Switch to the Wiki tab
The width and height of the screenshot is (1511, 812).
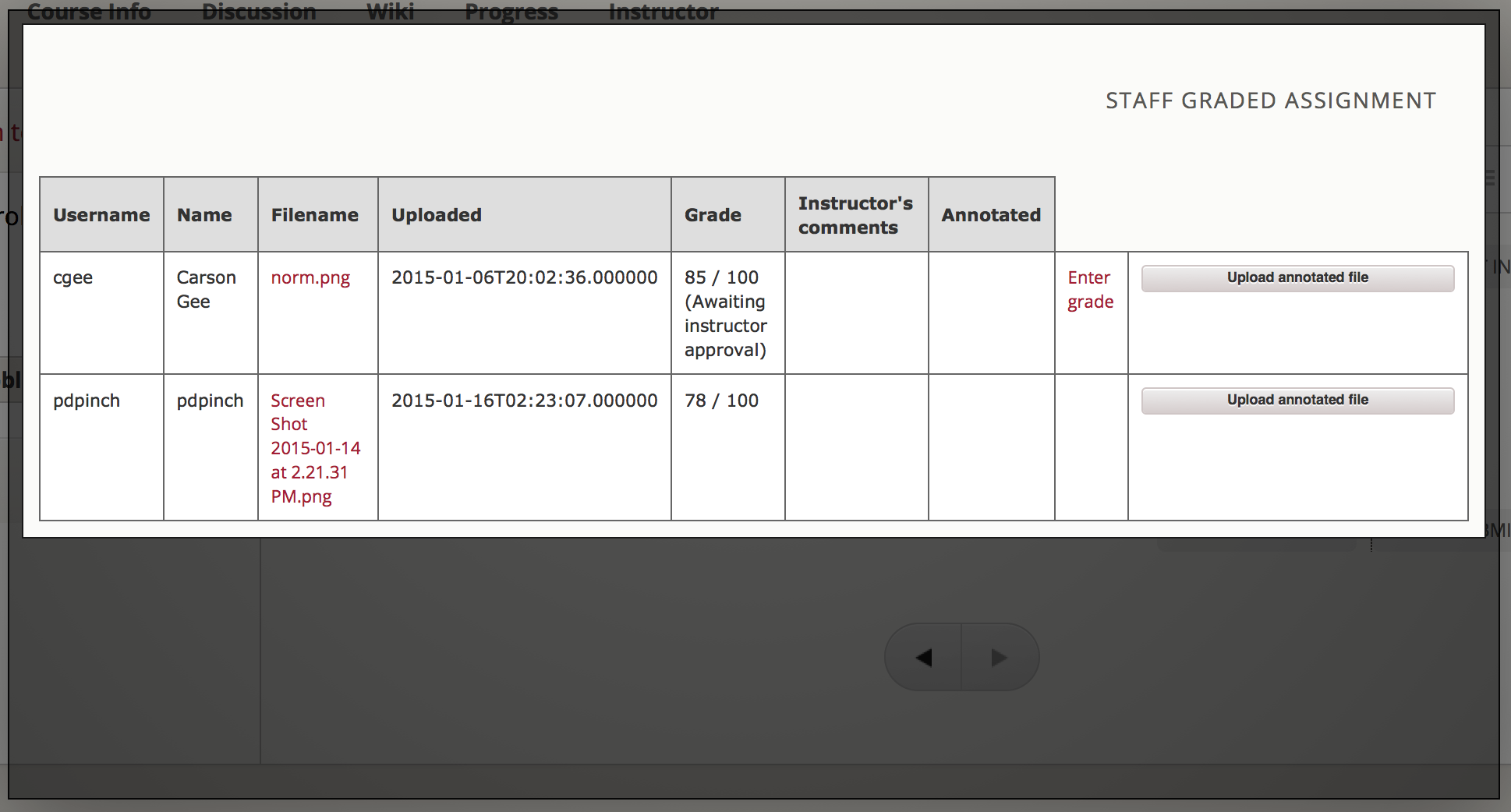[x=391, y=12]
